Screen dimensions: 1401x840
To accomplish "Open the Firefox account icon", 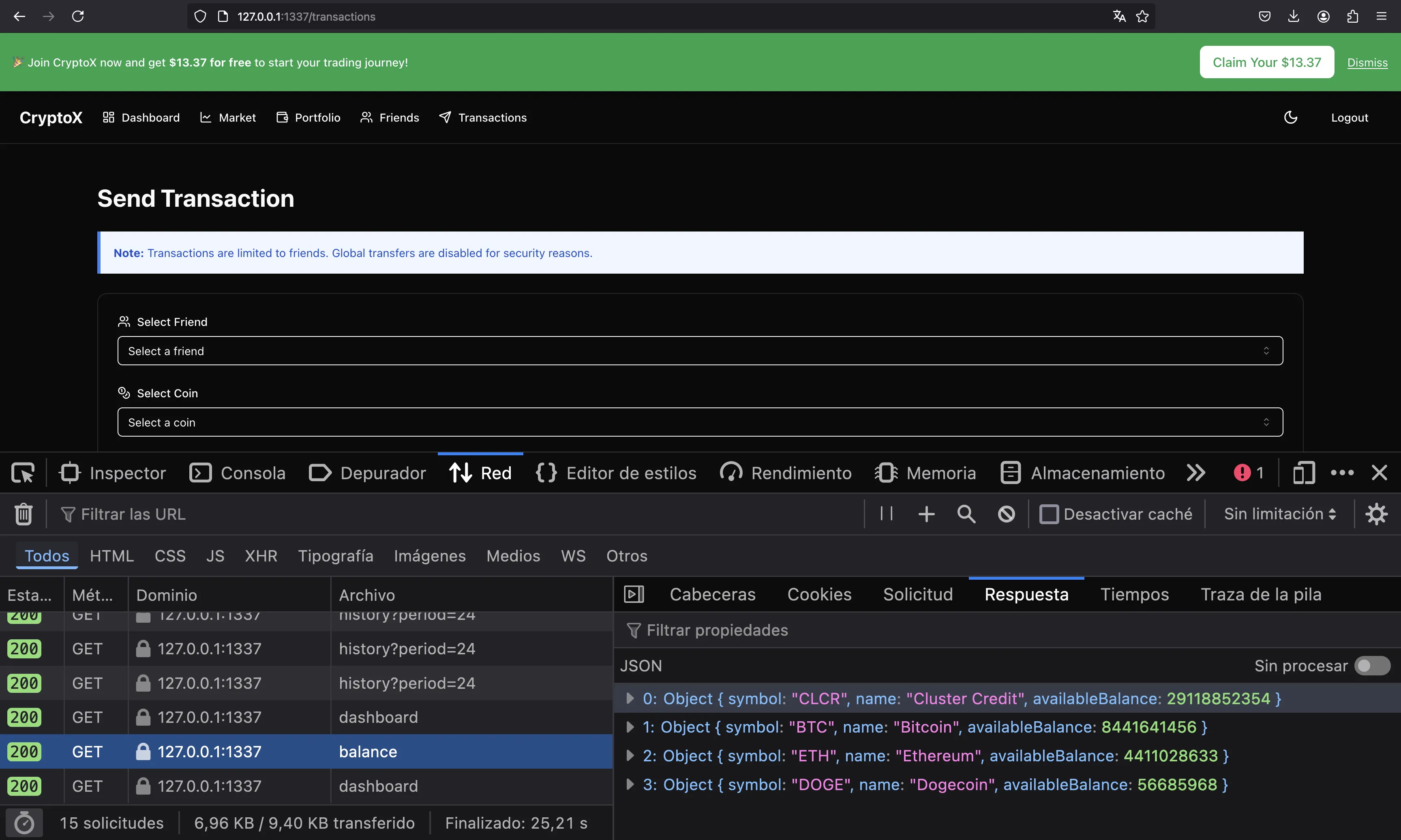I will [x=1323, y=16].
